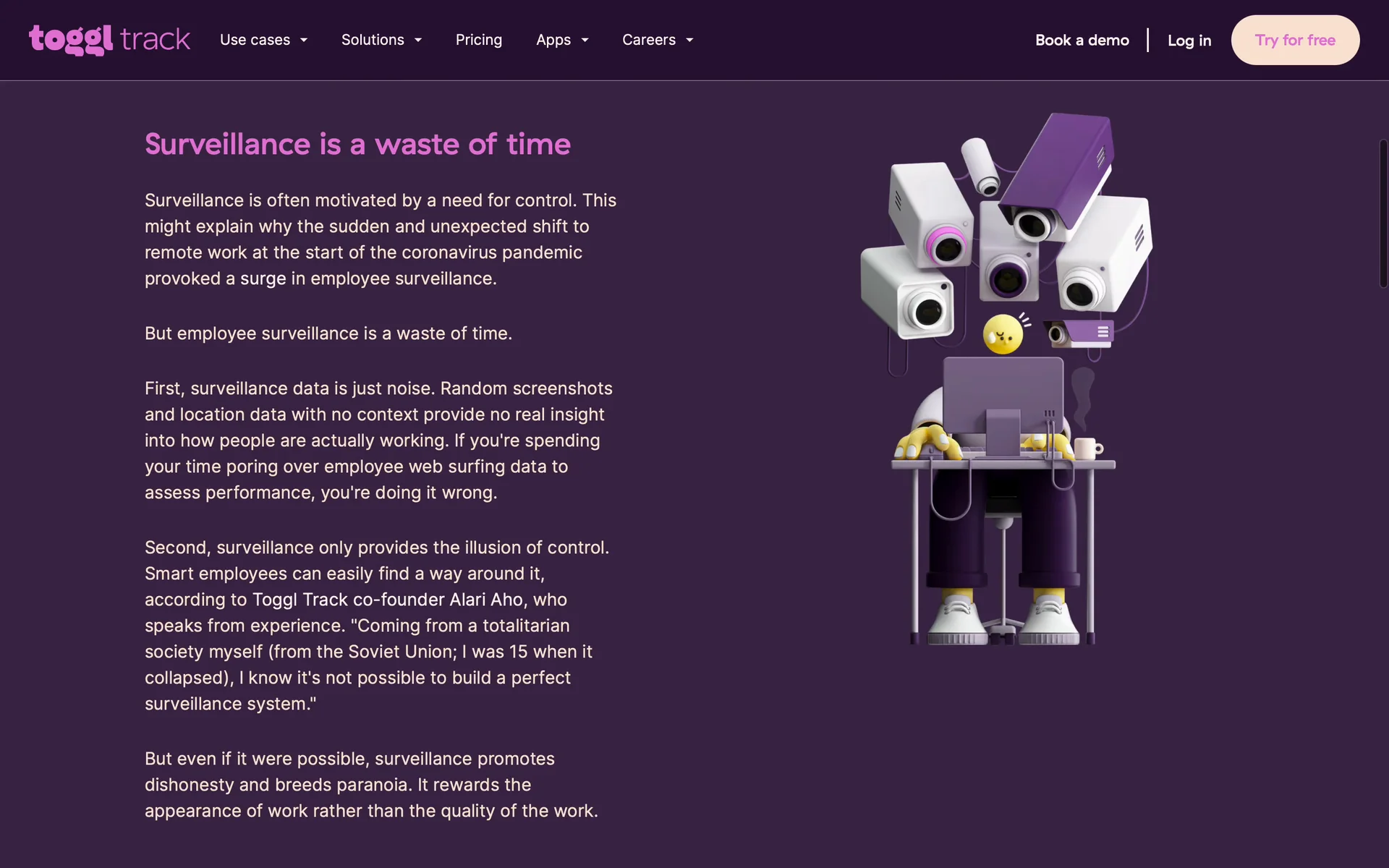Open the Pricing page
This screenshot has height=868, width=1389.
tap(478, 40)
